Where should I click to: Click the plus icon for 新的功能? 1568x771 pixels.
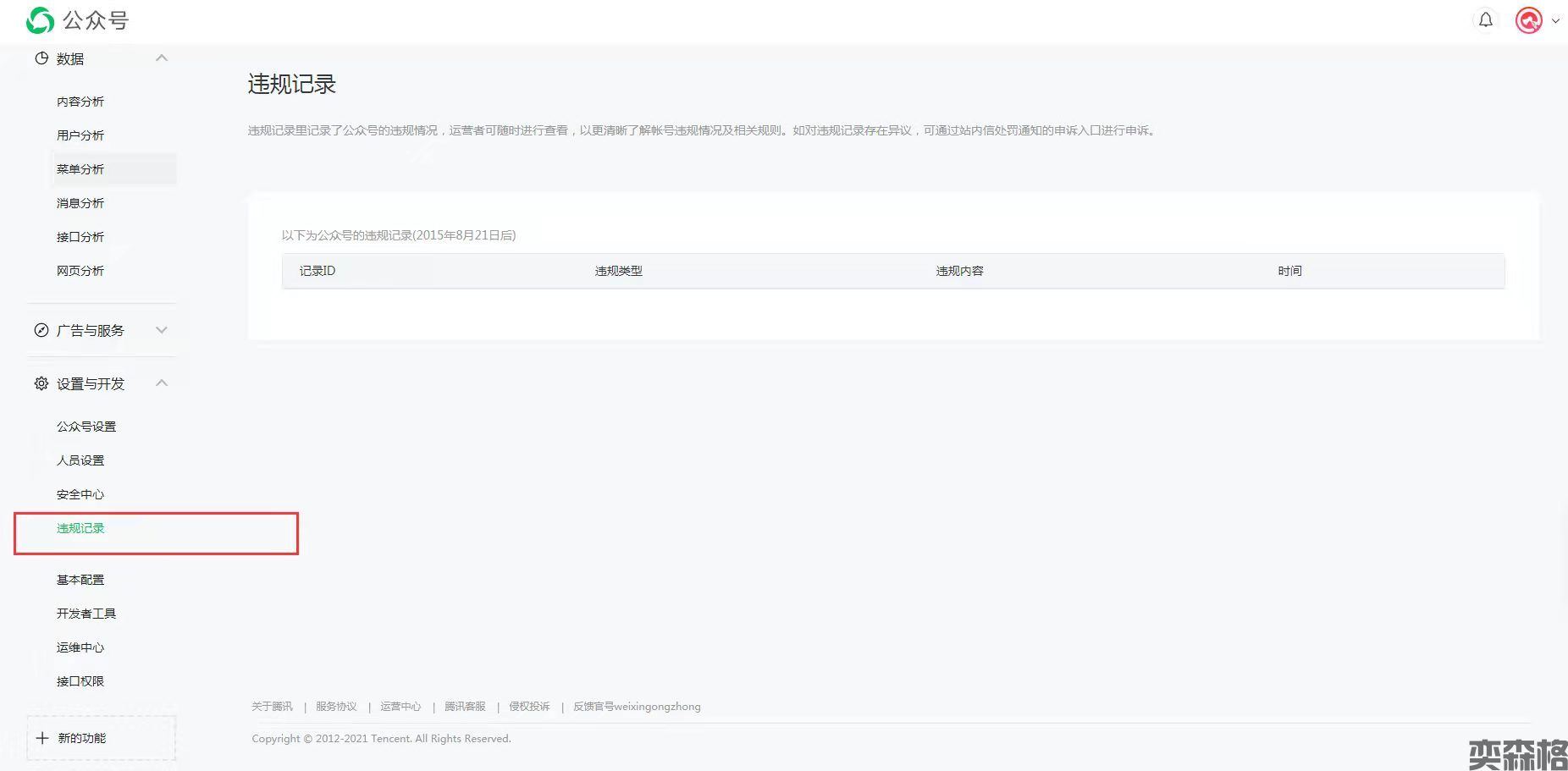pos(42,738)
